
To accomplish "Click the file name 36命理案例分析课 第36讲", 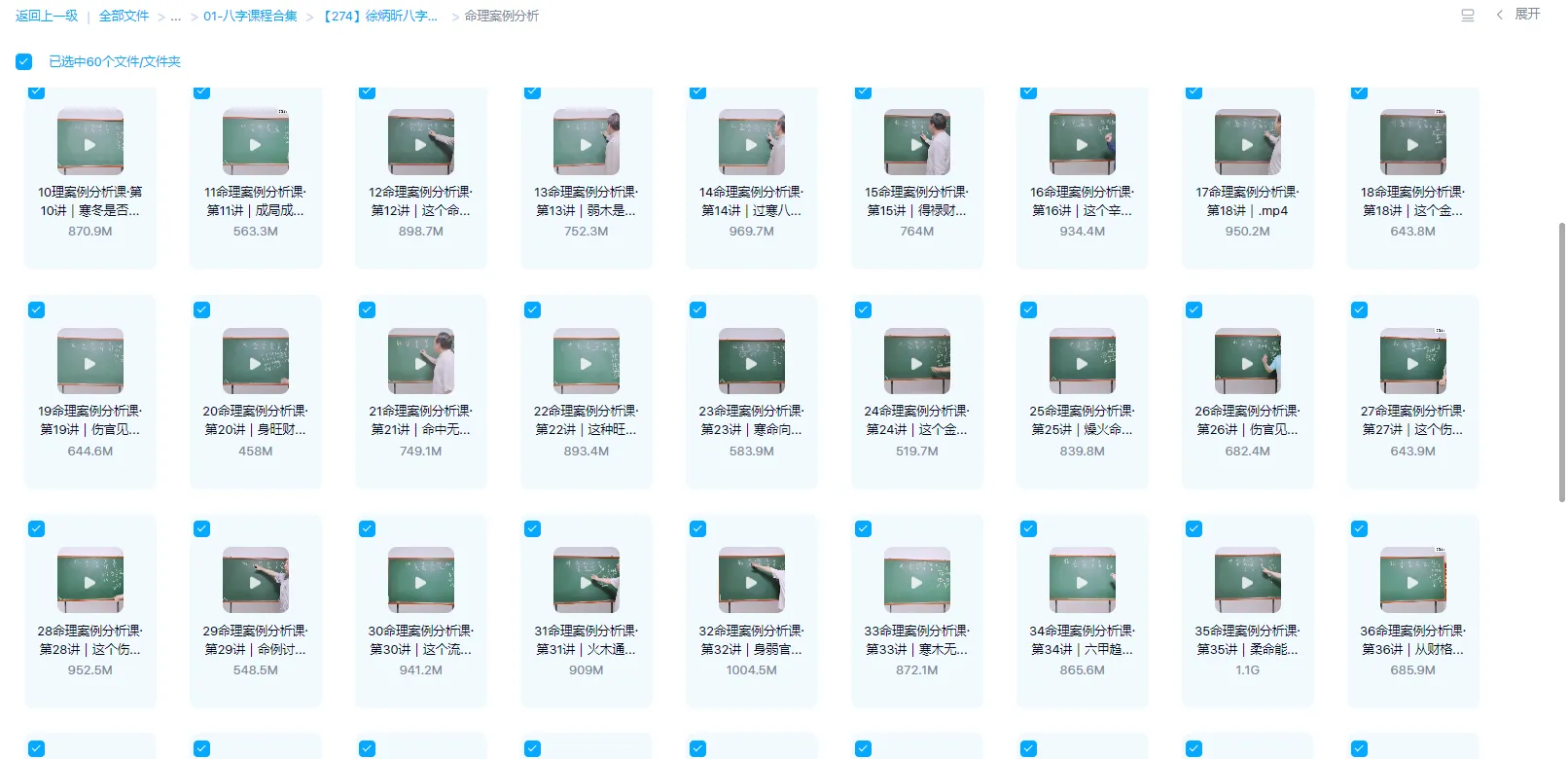I will click(x=1412, y=640).
